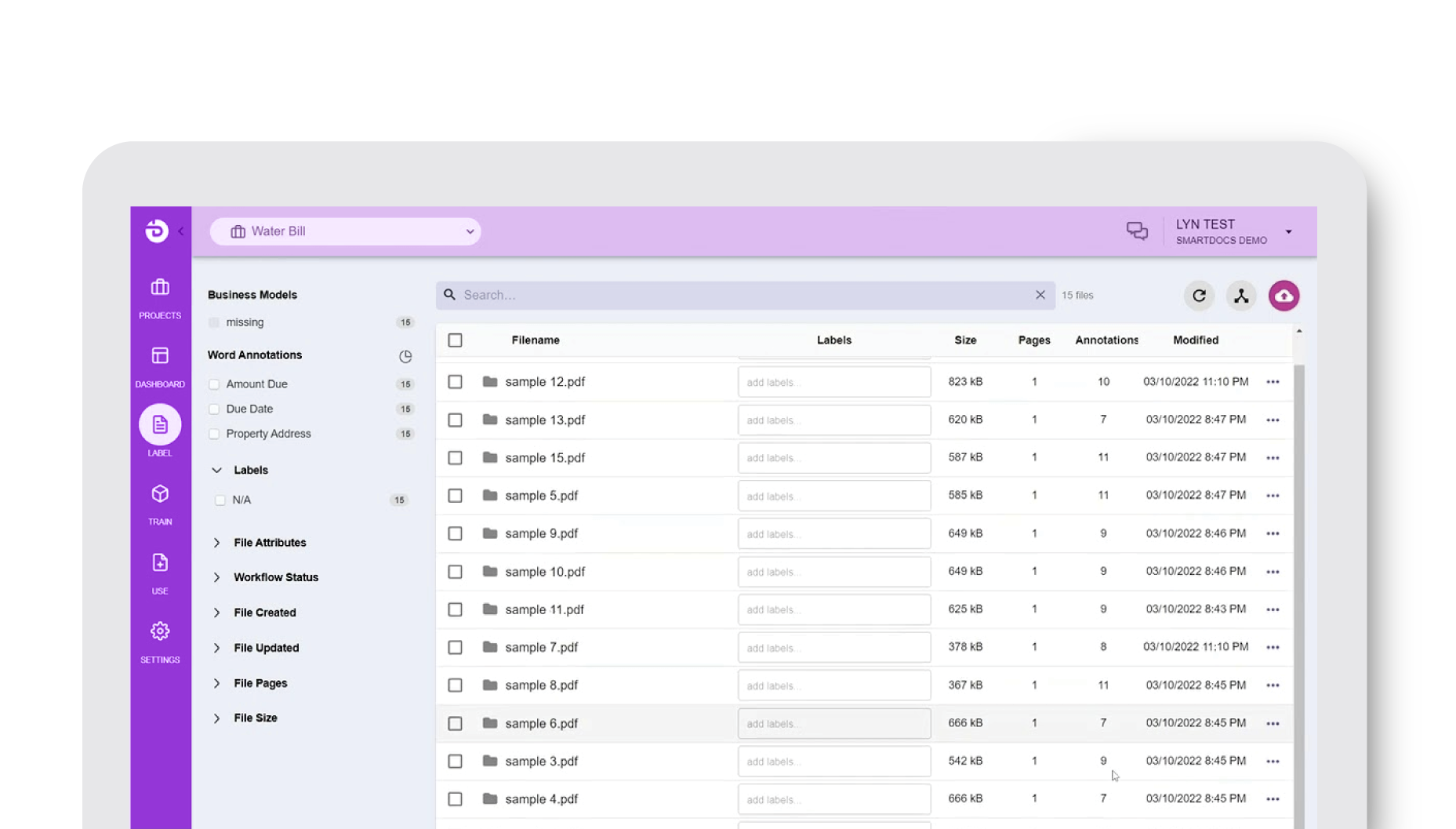Image resolution: width=1456 pixels, height=829 pixels.
Task: Open the more options menu for sample 5.pdf
Action: click(1273, 496)
